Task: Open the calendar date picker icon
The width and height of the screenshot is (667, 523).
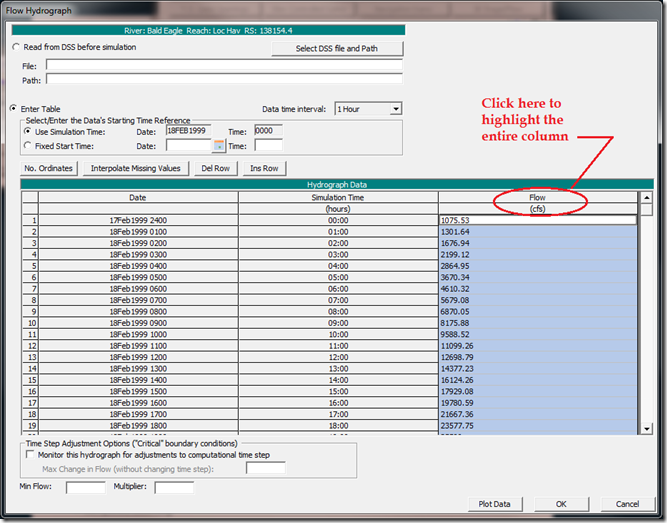Action: point(219,146)
